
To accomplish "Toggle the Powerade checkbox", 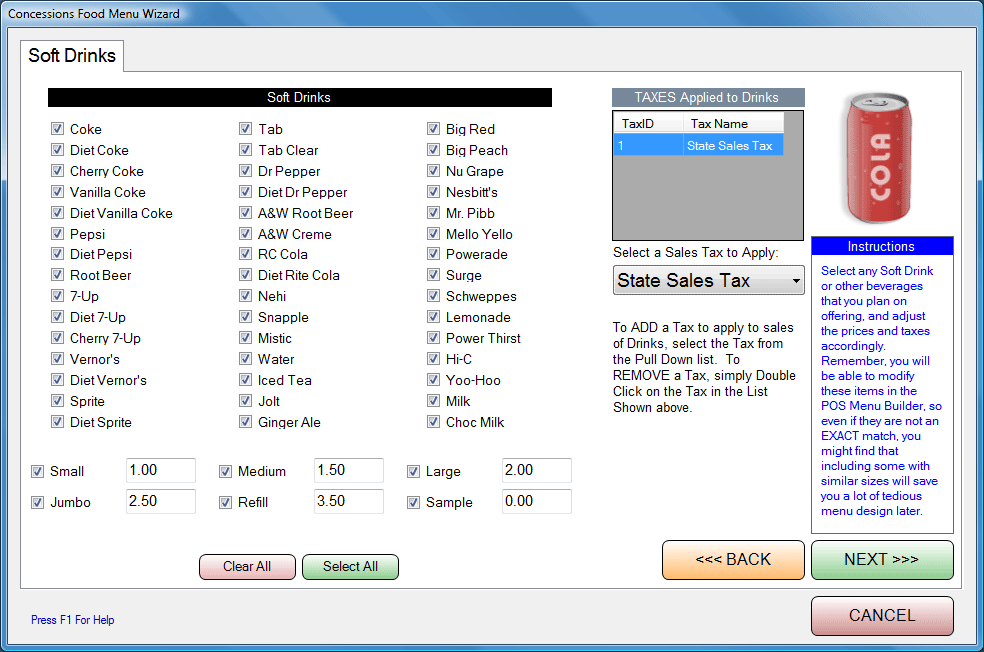I will tap(433, 254).
